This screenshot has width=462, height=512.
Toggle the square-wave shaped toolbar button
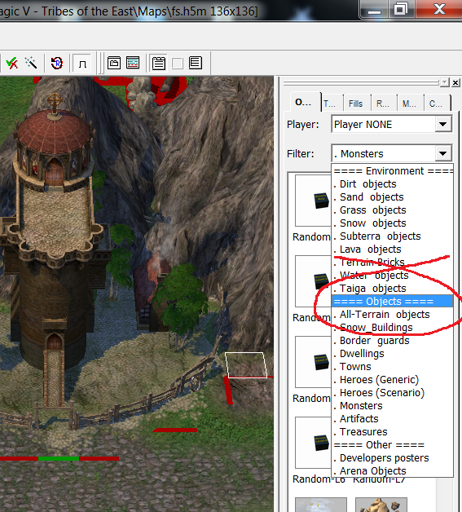coord(82,63)
